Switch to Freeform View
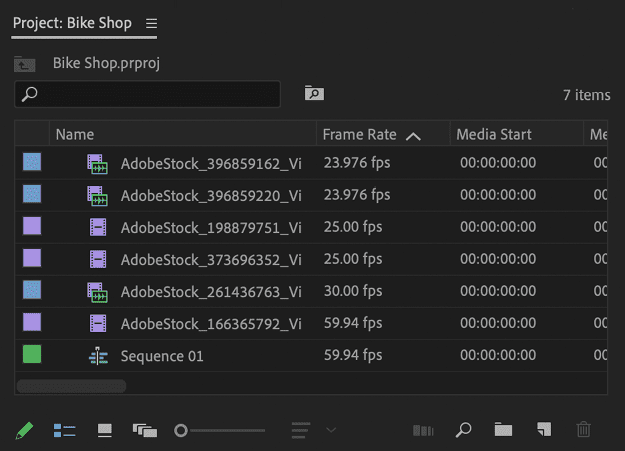This screenshot has height=451, width=625. click(x=145, y=430)
